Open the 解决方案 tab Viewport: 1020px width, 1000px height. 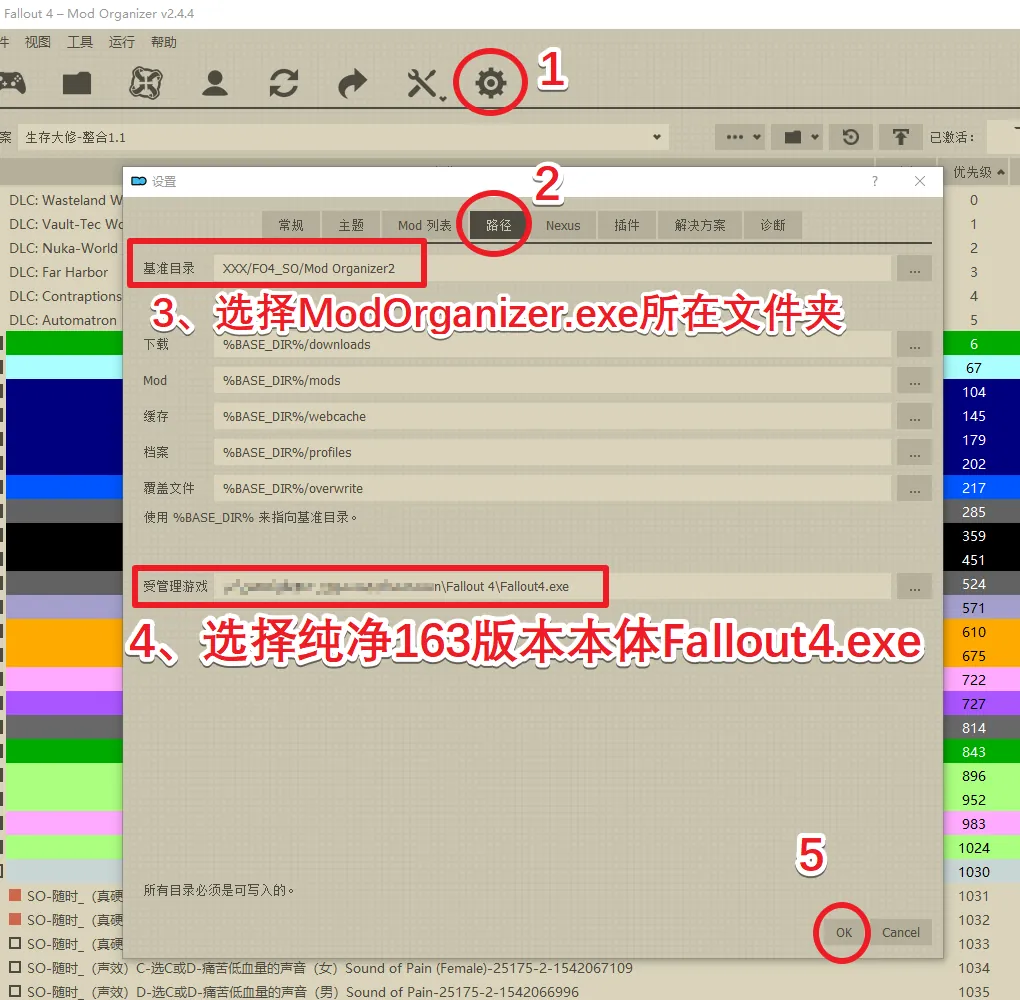click(x=700, y=225)
